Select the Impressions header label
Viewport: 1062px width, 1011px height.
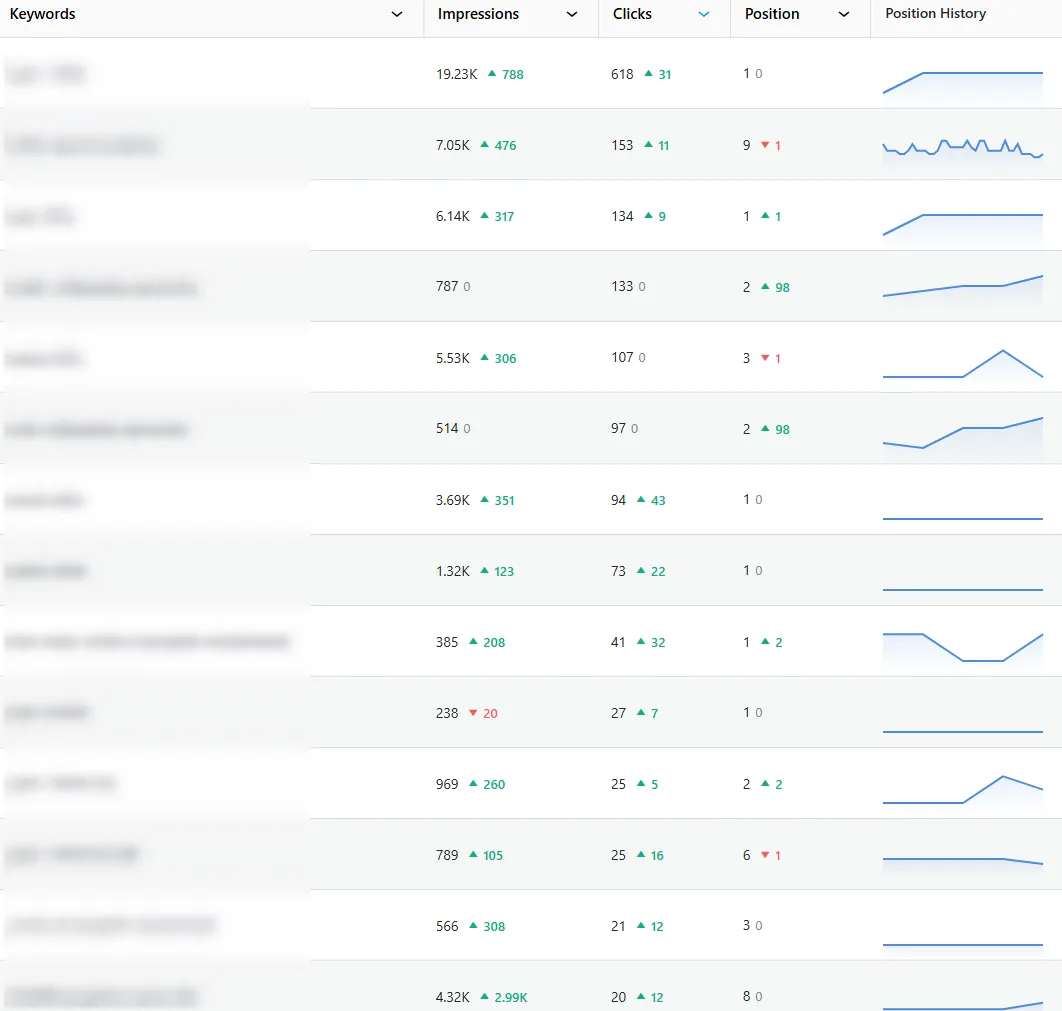478,14
